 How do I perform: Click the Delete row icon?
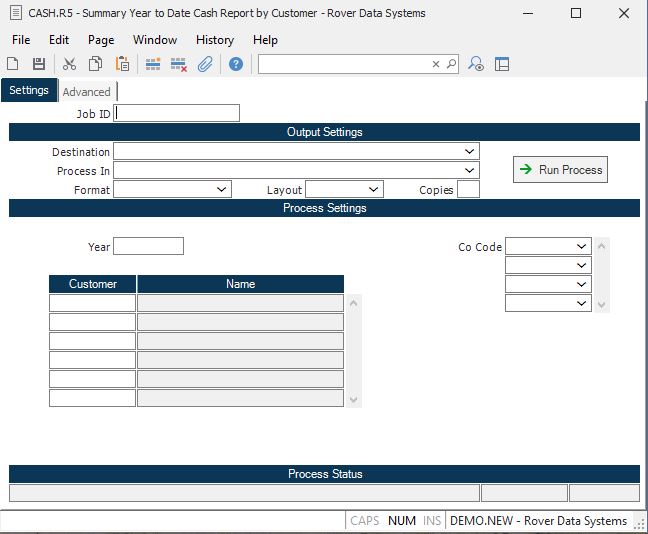tap(179, 64)
